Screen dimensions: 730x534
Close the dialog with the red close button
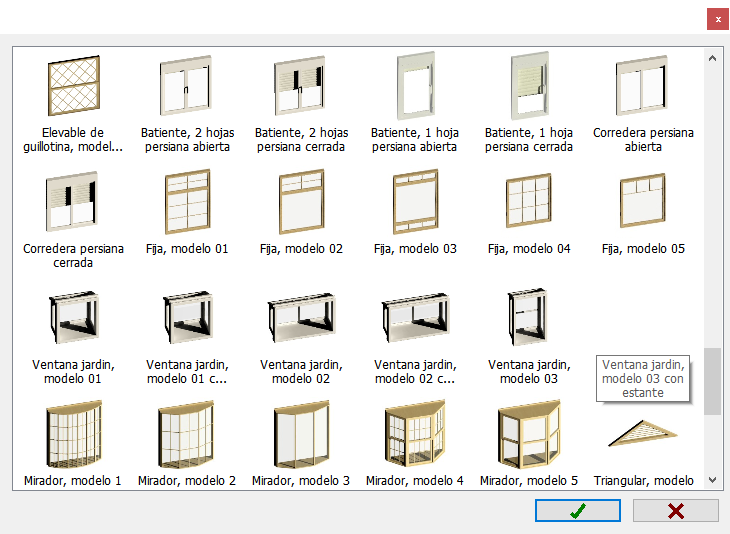pos(718,19)
